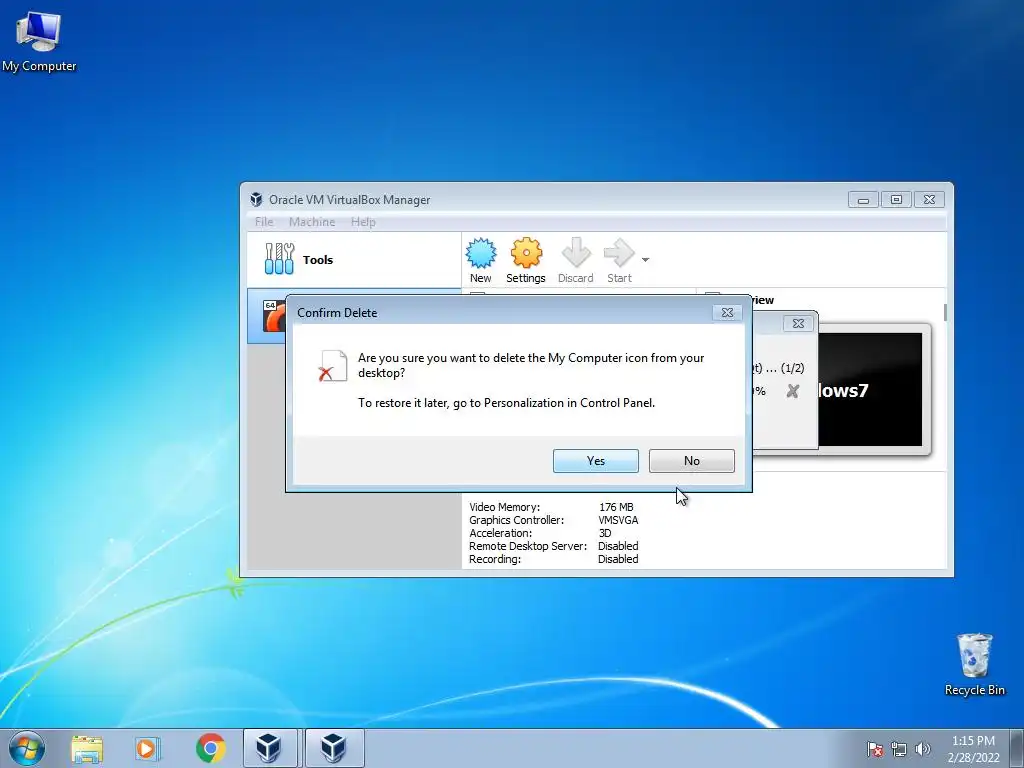Click the network tray icon
The image size is (1024, 768).
899,749
